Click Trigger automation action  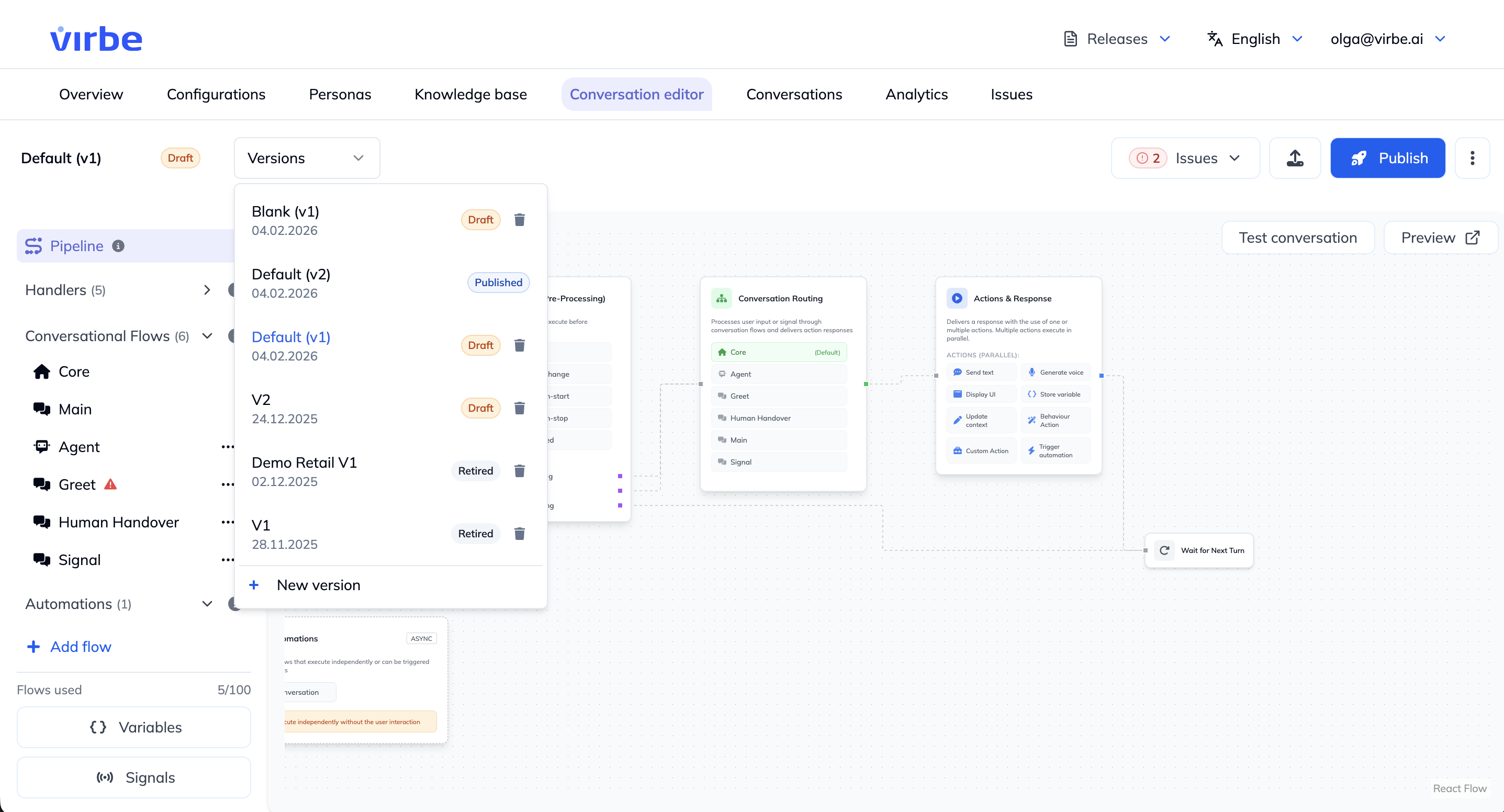tap(1056, 450)
